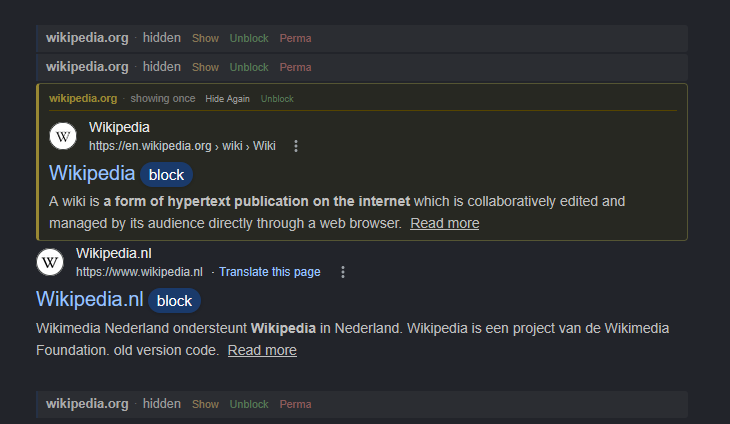
Task: Open three-dot menu beside Wikipedia.nl URL
Action: click(x=343, y=272)
